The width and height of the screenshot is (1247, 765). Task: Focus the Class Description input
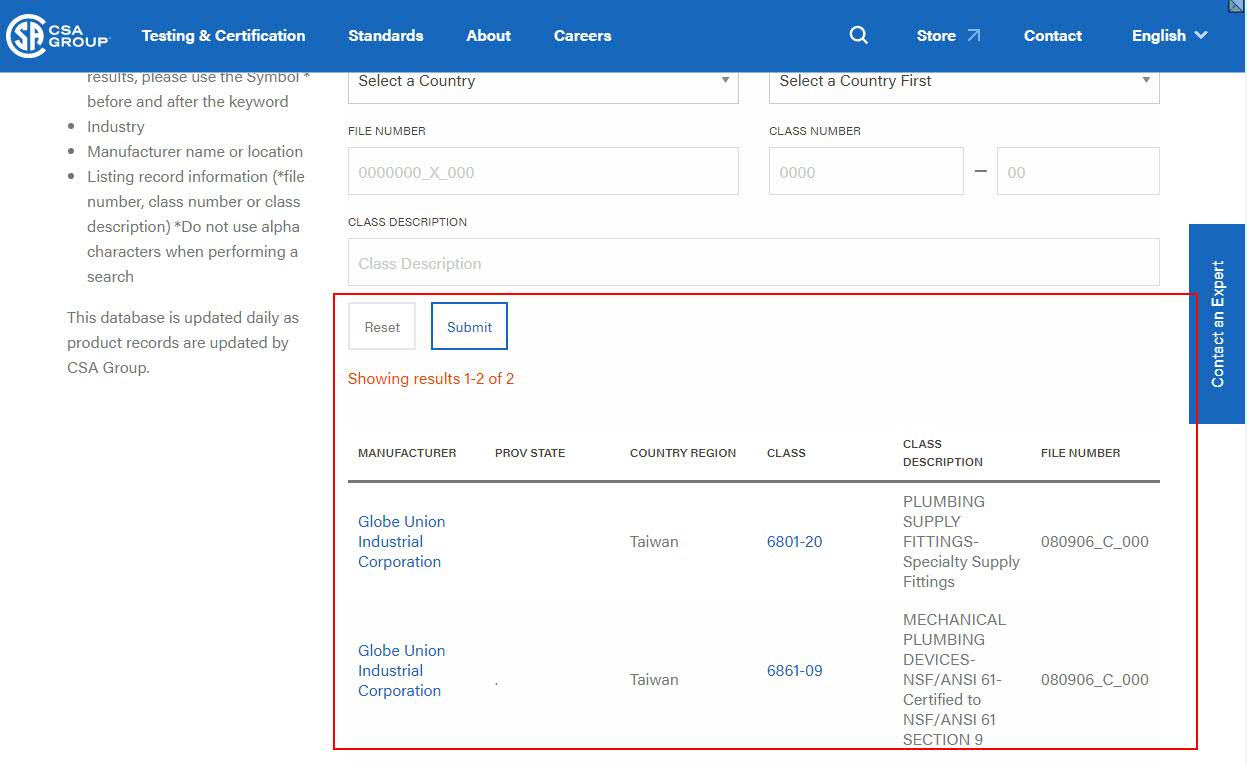click(x=752, y=263)
